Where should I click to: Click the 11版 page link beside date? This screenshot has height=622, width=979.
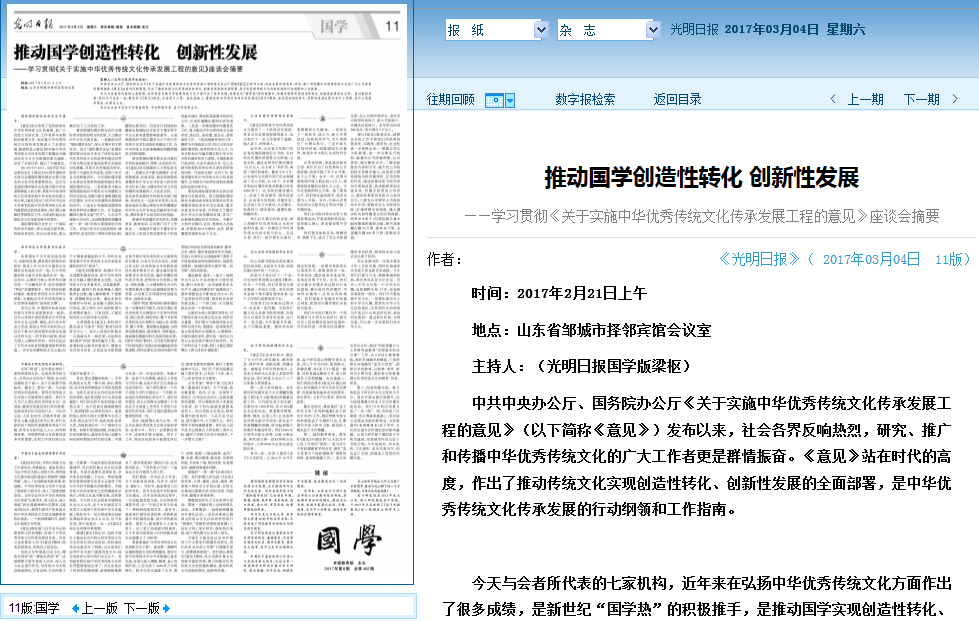tap(951, 259)
